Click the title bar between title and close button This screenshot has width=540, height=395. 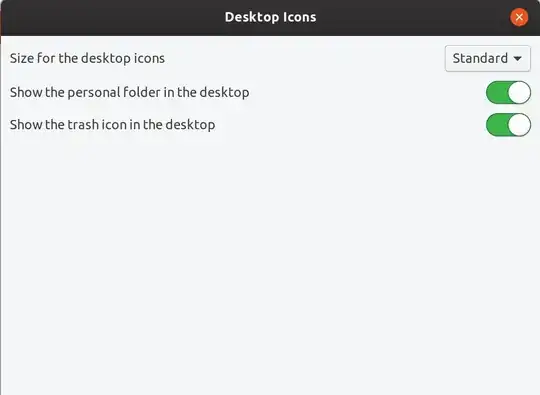(x=413, y=17)
